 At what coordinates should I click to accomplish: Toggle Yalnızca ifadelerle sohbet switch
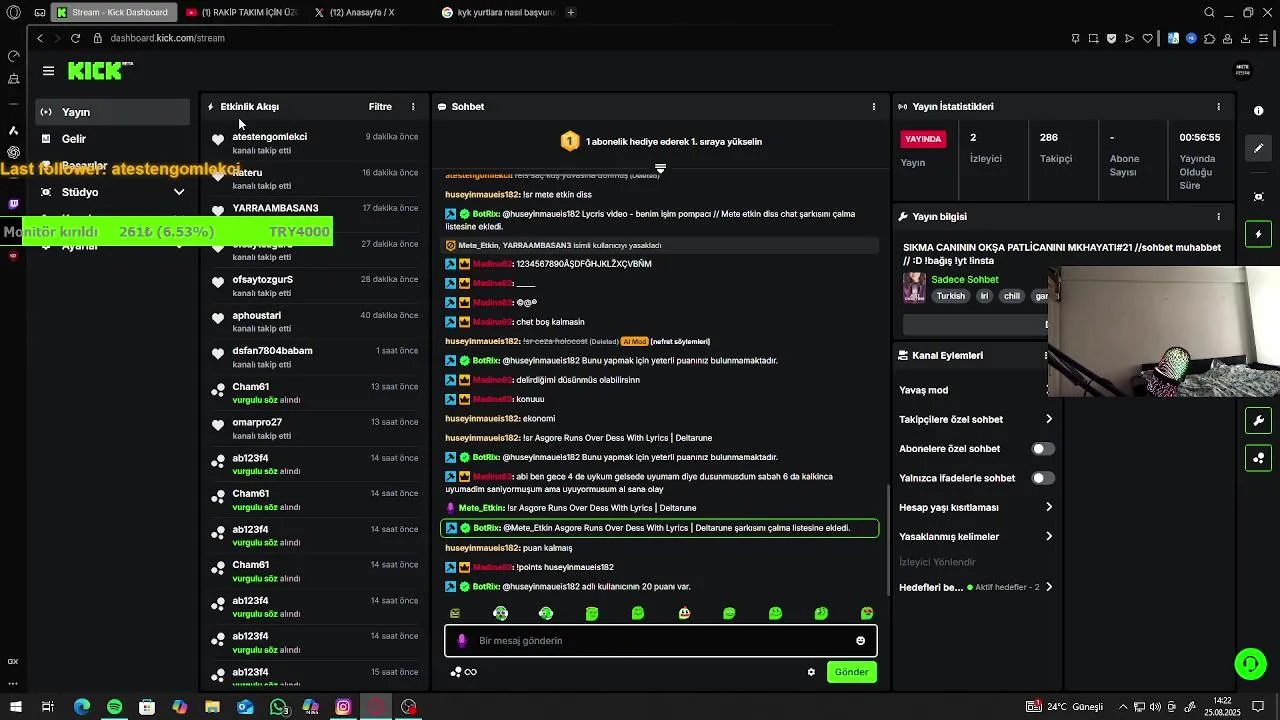tap(1043, 478)
